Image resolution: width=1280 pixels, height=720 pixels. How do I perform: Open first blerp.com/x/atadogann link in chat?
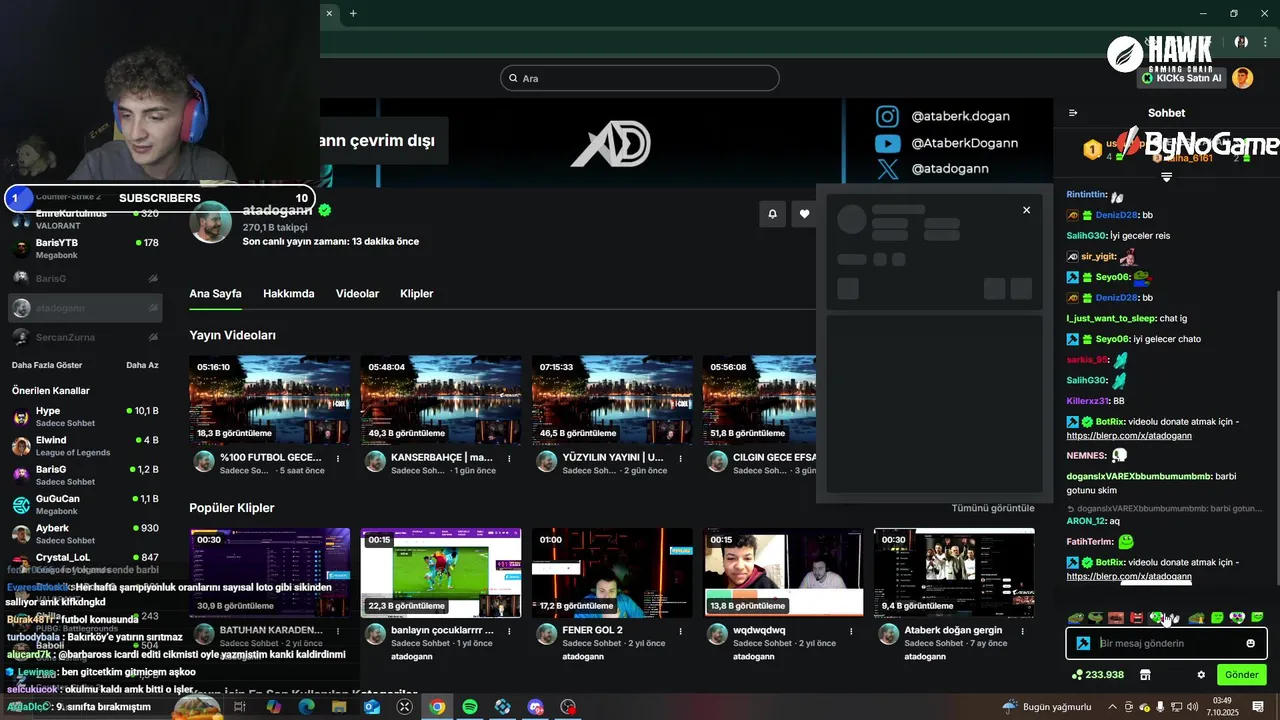tap(1129, 436)
